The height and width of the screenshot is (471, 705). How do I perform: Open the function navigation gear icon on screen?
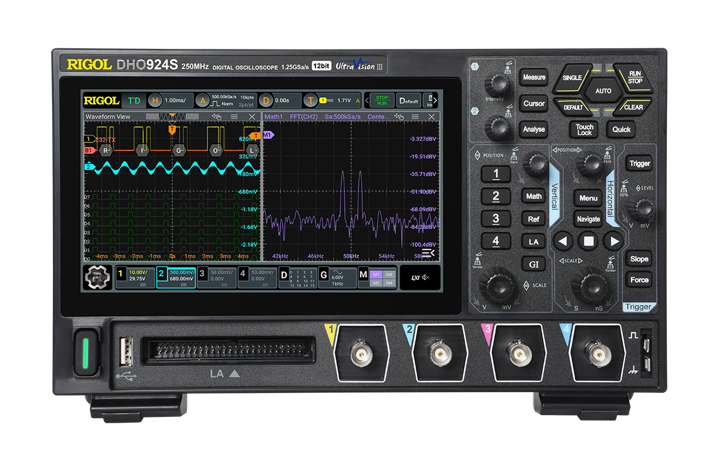pyautogui.click(x=97, y=277)
